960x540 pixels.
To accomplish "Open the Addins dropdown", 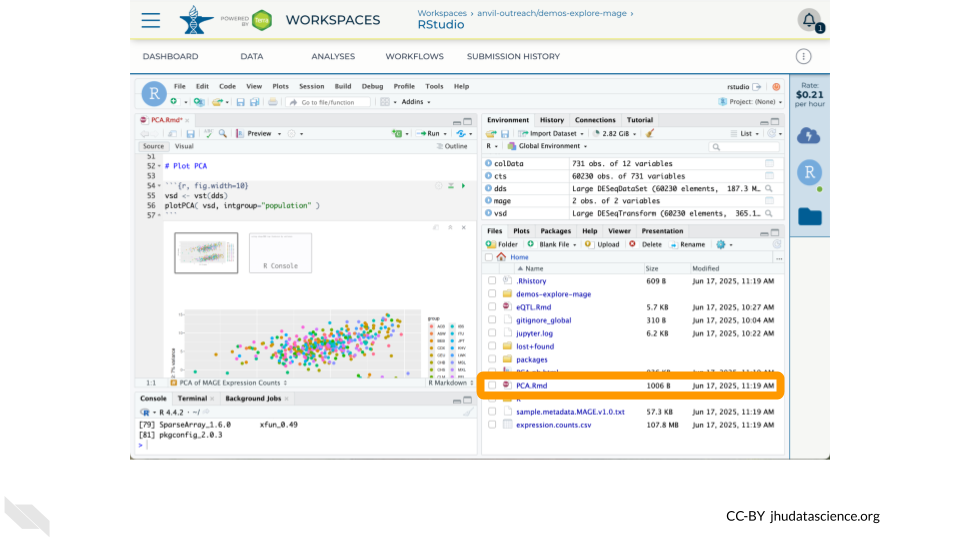I will (416, 102).
